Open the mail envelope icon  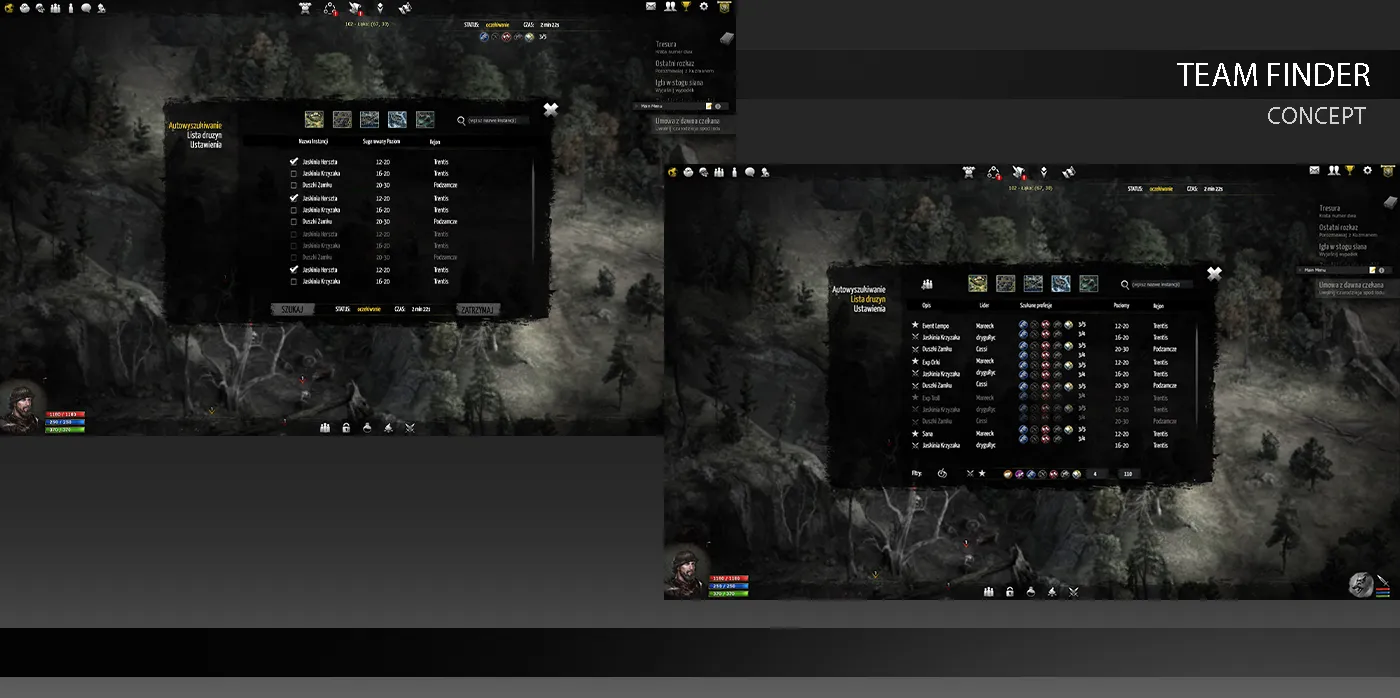1314,171
